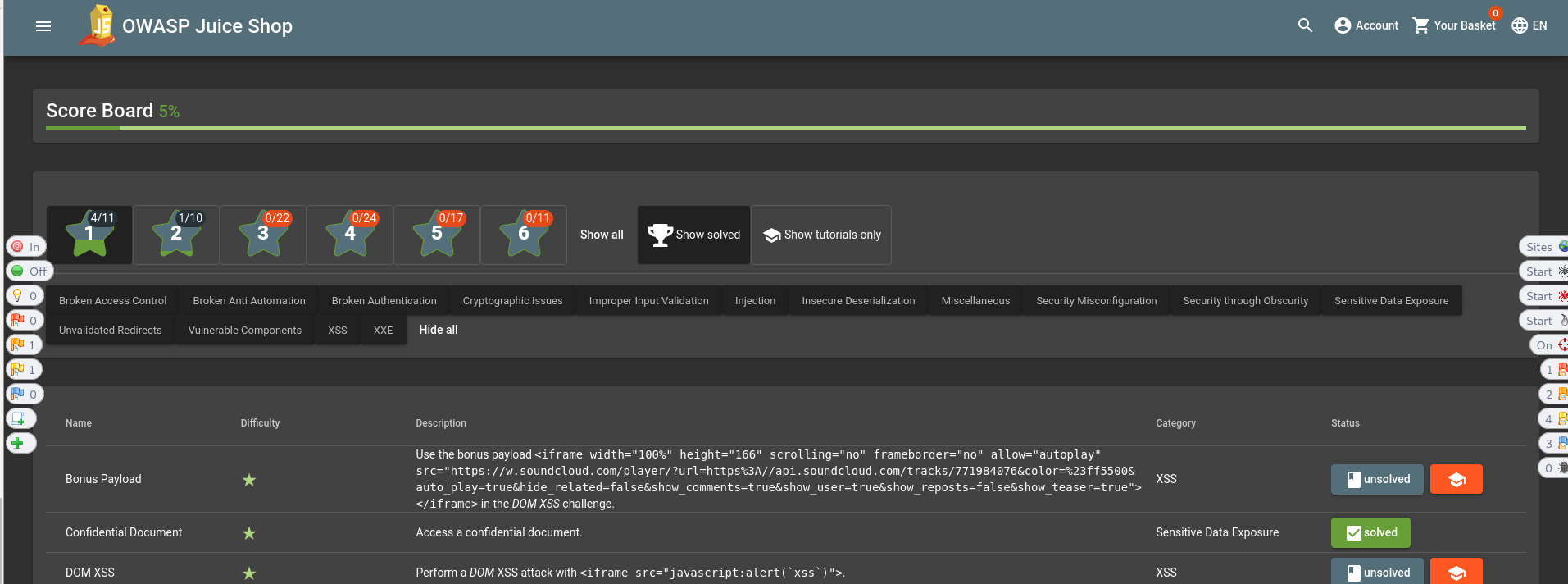Select the XSS category chip
Viewport: 1568px width, 584px height.
point(338,330)
